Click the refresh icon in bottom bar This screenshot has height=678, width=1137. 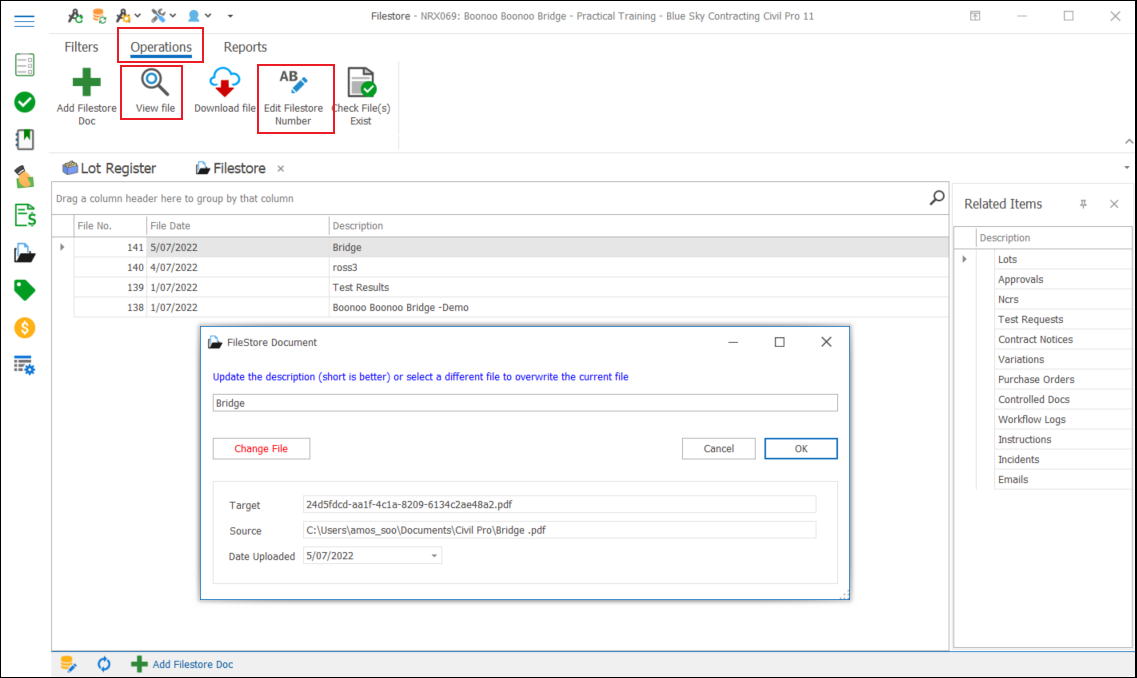click(103, 664)
